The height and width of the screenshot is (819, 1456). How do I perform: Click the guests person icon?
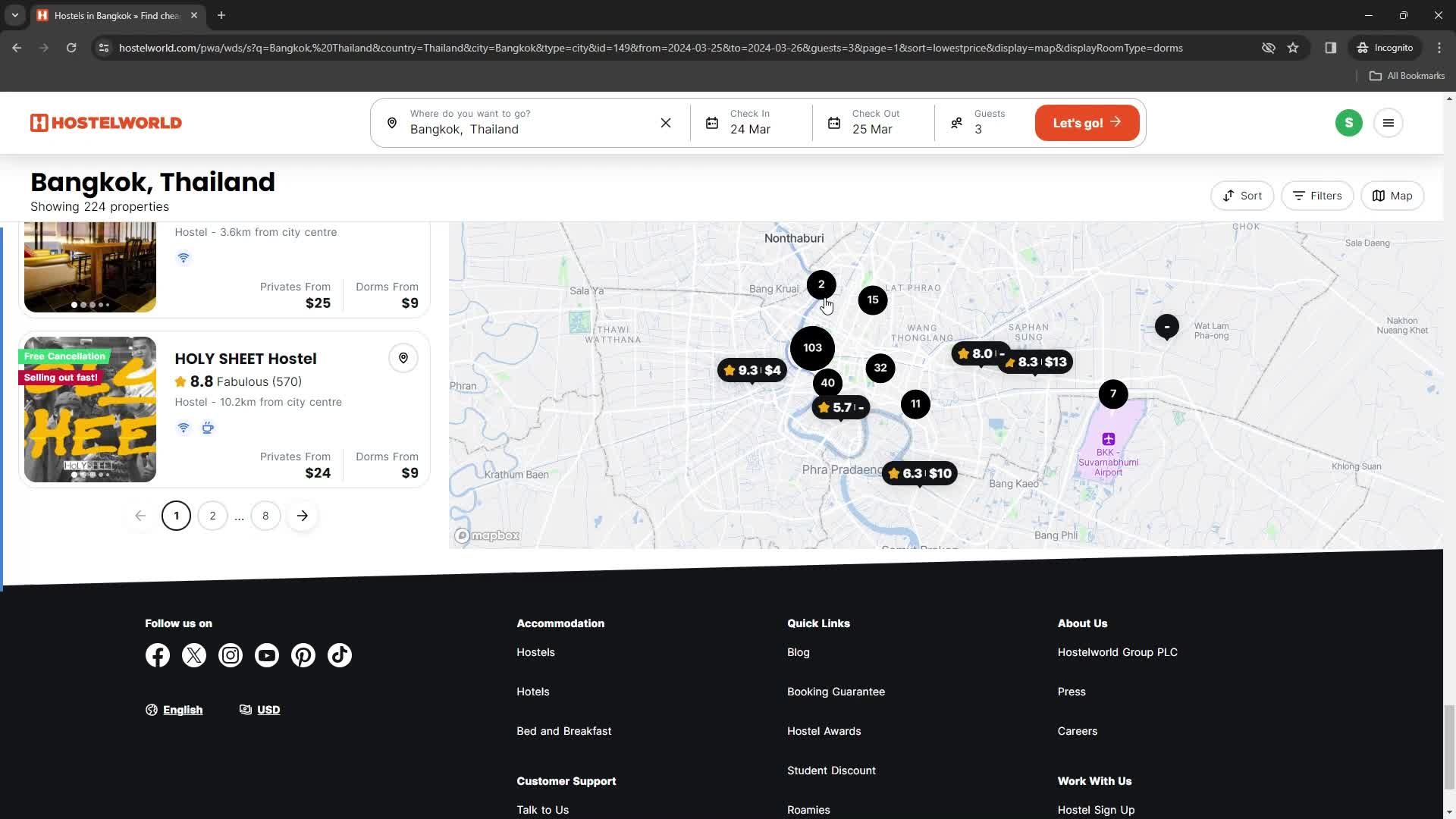(x=956, y=122)
